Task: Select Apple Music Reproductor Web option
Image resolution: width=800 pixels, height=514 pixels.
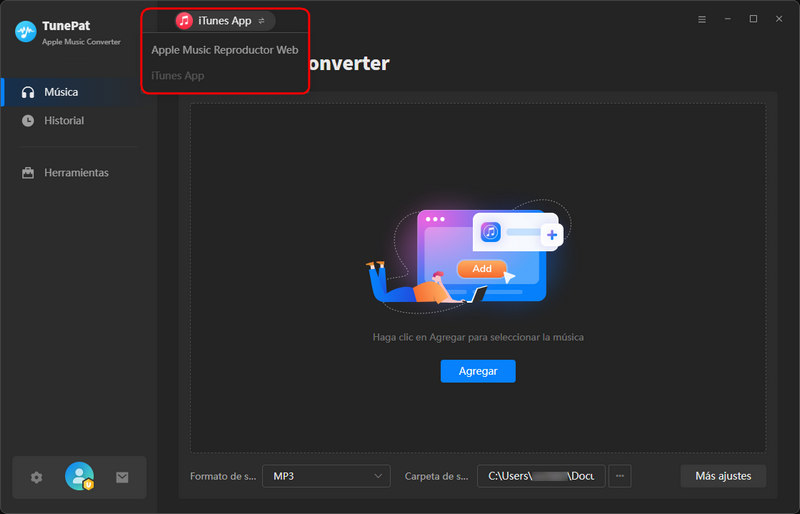Action: tap(225, 50)
